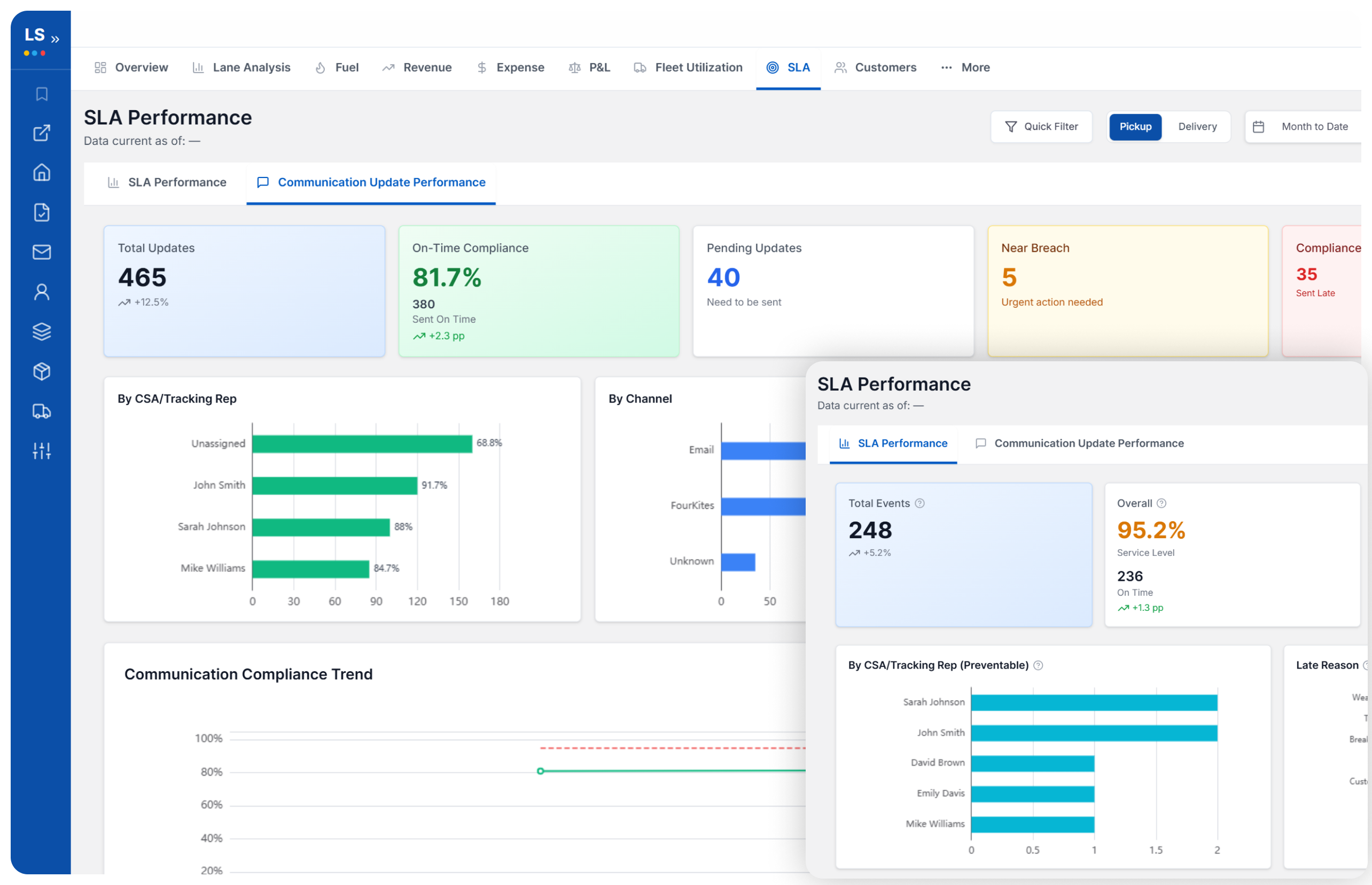Image resolution: width=1372 pixels, height=885 pixels.
Task: Click the funnel icon in Quick Filter
Action: (x=1011, y=127)
